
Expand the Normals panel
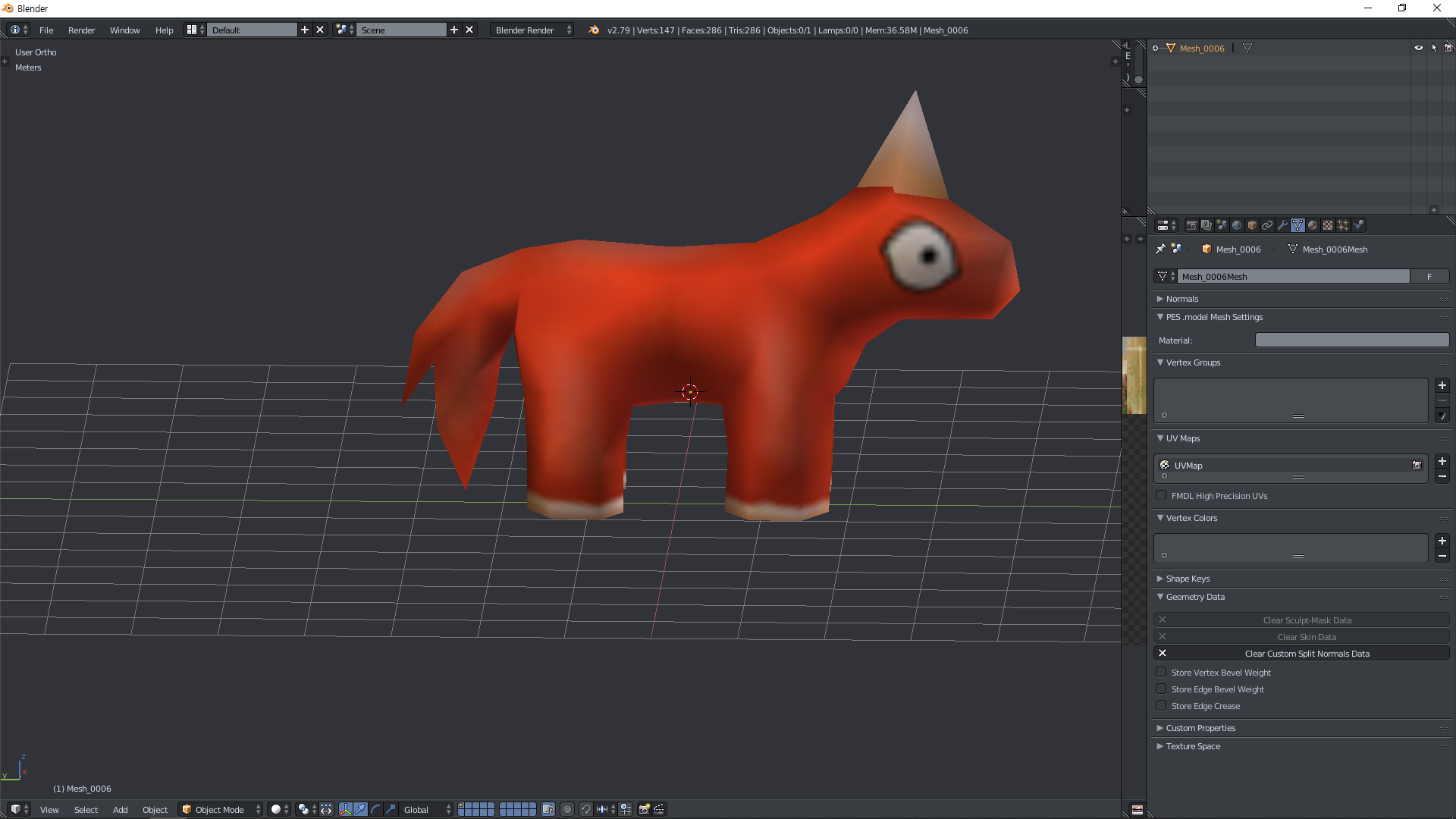click(1181, 299)
